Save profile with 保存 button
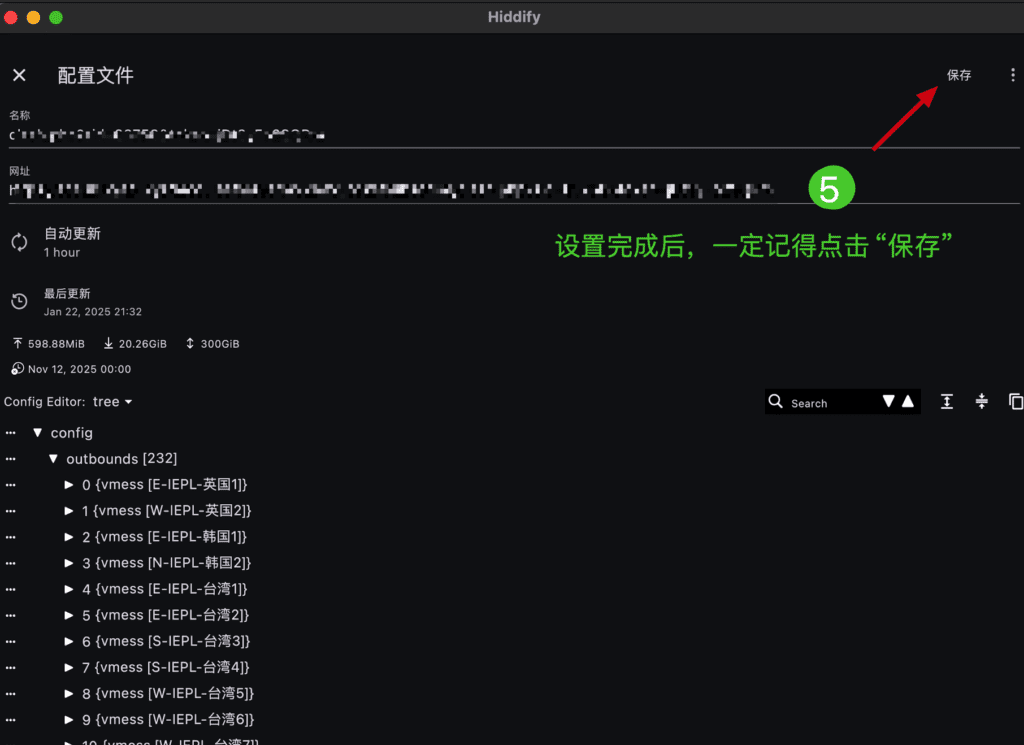The width and height of the screenshot is (1024, 745). [x=959, y=75]
